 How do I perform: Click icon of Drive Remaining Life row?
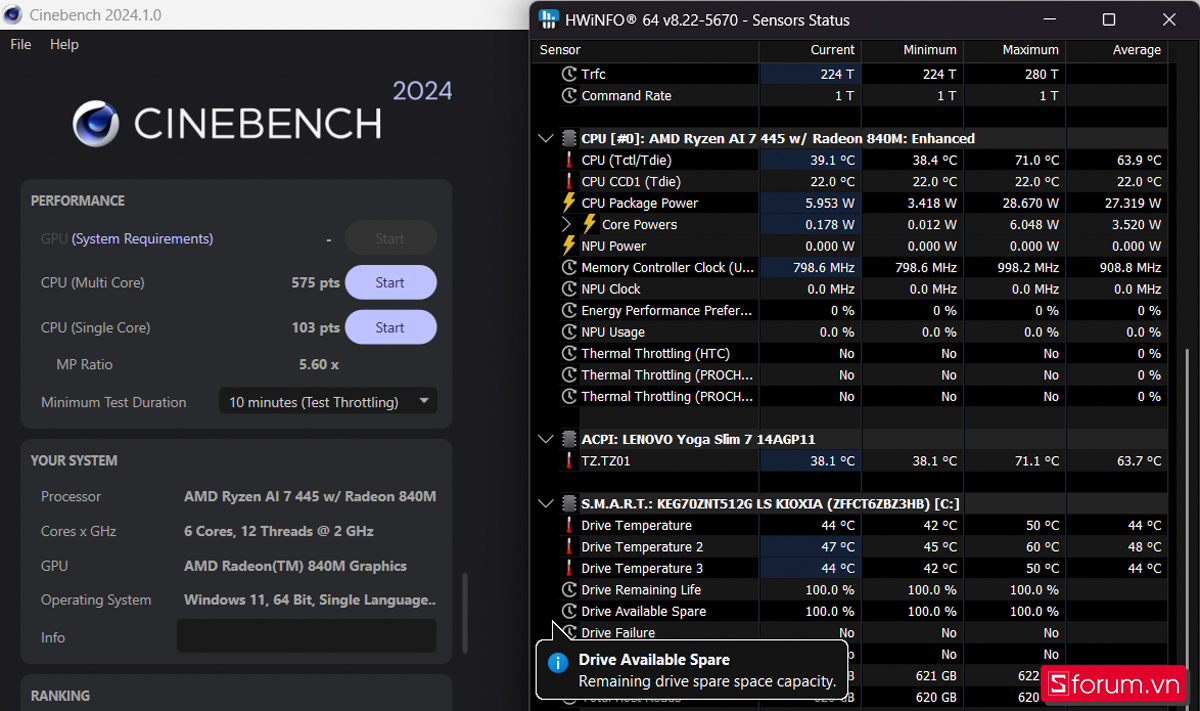[569, 590]
